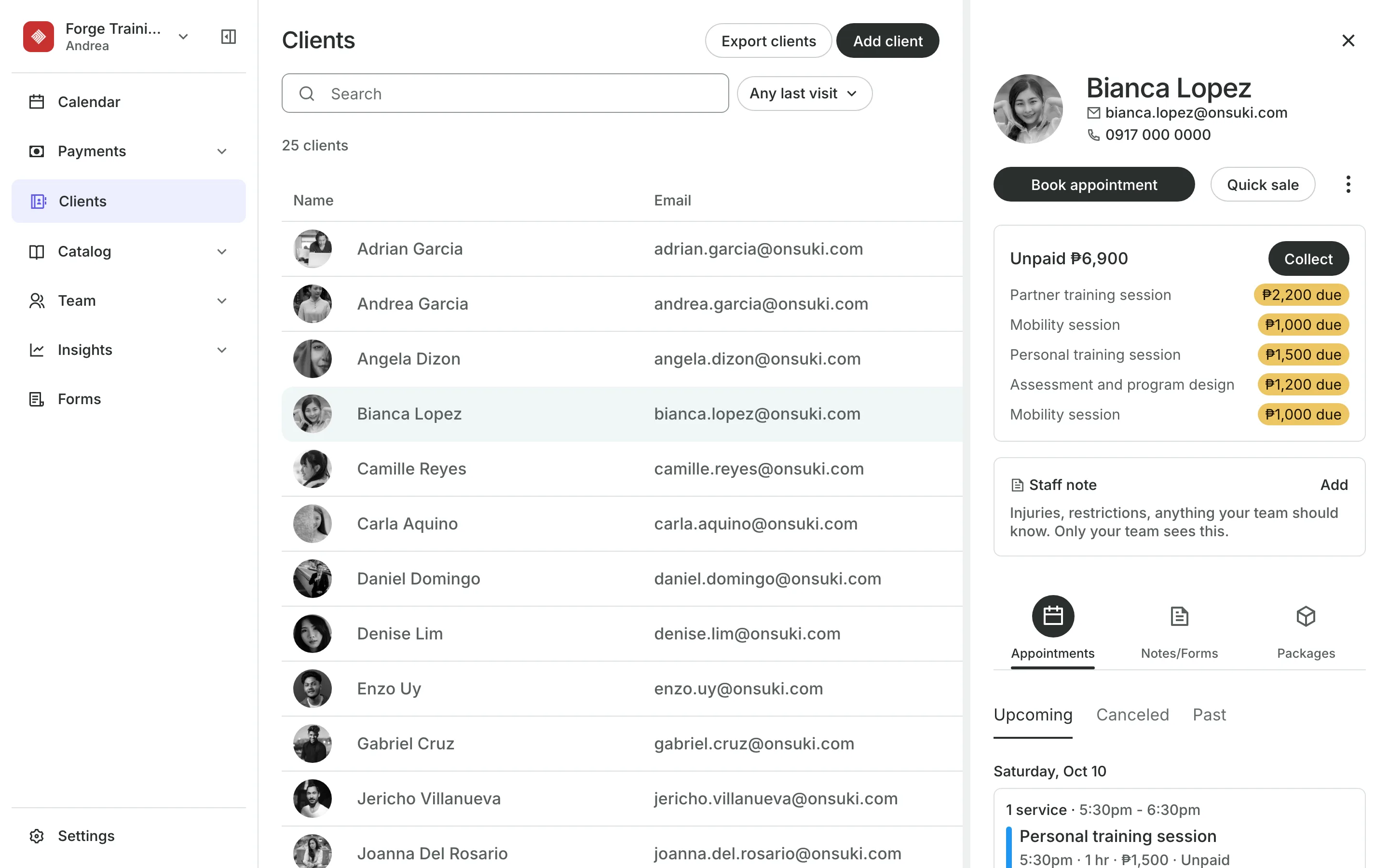Viewport: 1389px width, 868px height.
Task: Expand the Team menu chevron
Action: point(221,301)
